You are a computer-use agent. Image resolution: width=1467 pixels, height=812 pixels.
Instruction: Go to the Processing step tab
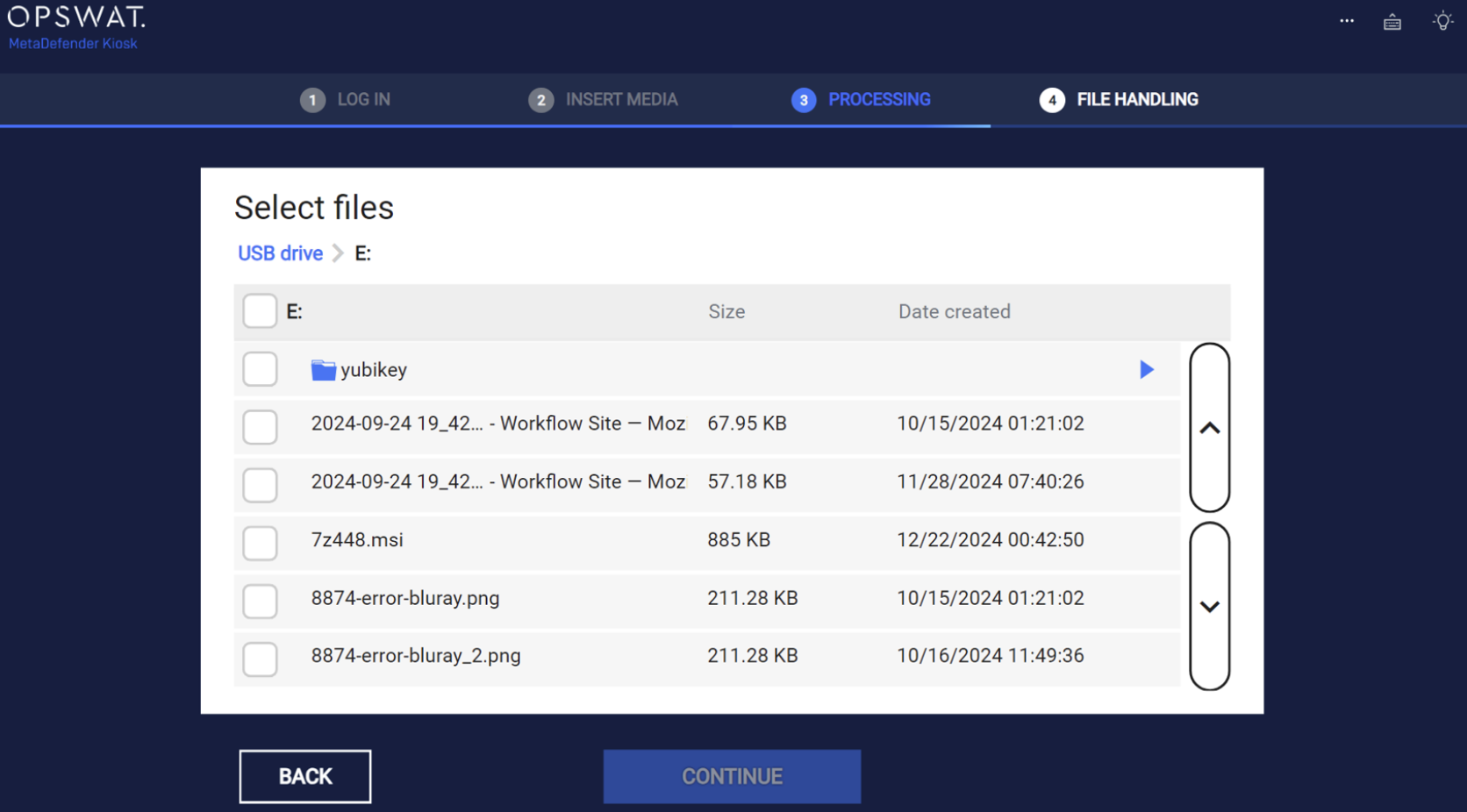point(878,100)
